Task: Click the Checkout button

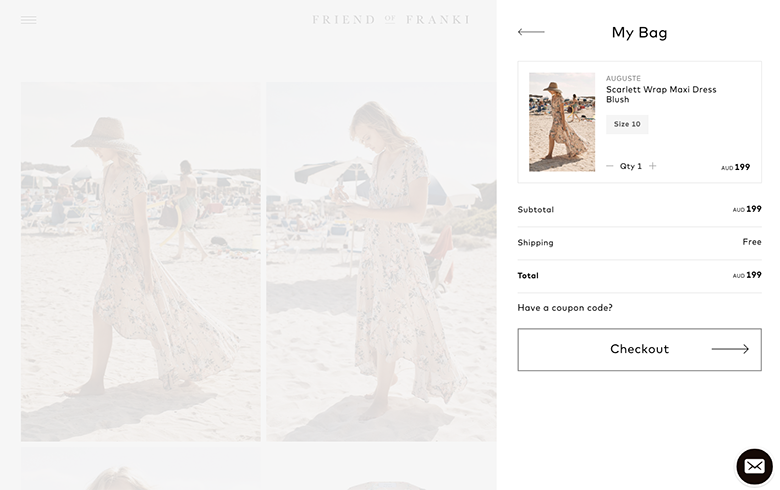Action: [639, 349]
